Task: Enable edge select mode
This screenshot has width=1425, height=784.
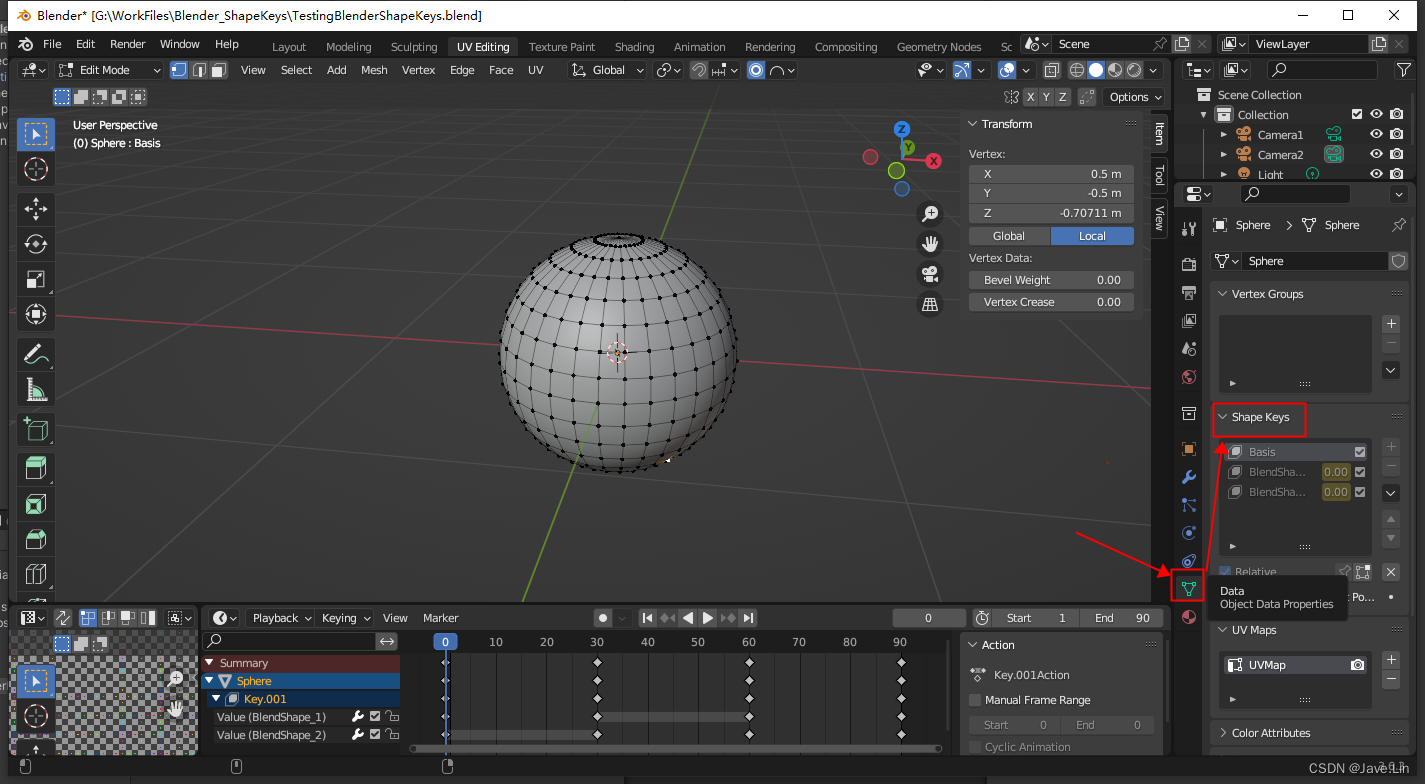Action: [199, 70]
